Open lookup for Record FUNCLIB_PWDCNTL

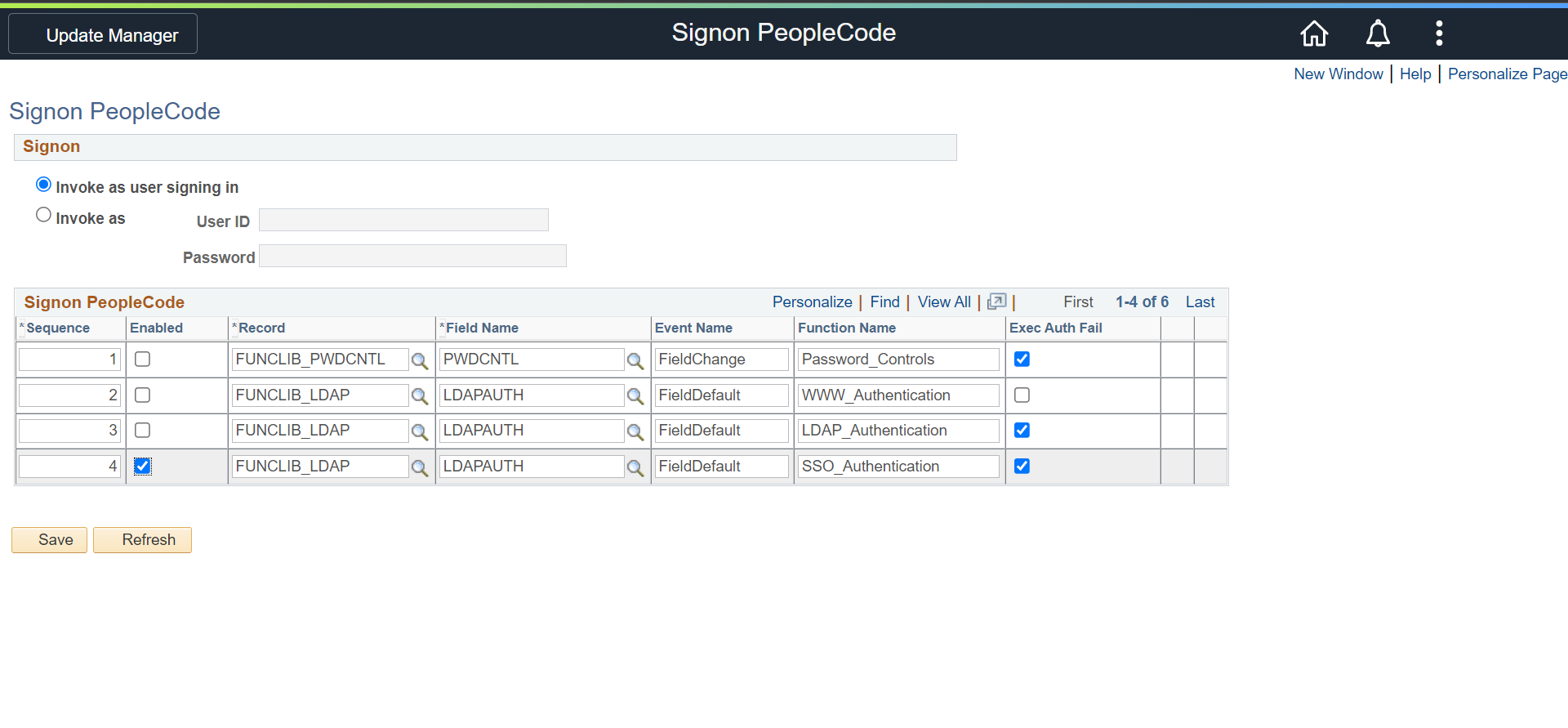pos(420,360)
